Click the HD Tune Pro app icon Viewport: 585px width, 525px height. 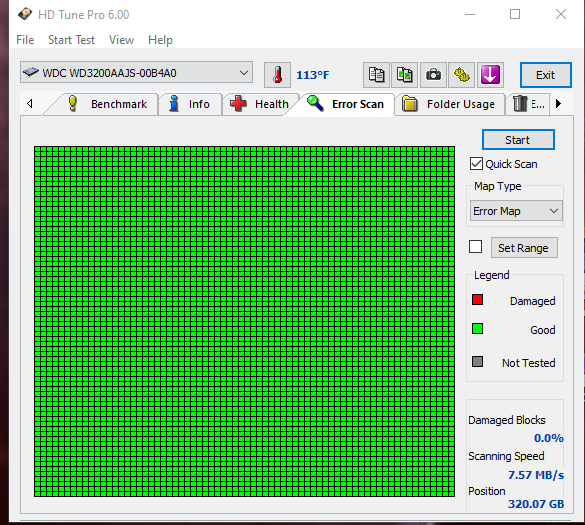tap(25, 15)
